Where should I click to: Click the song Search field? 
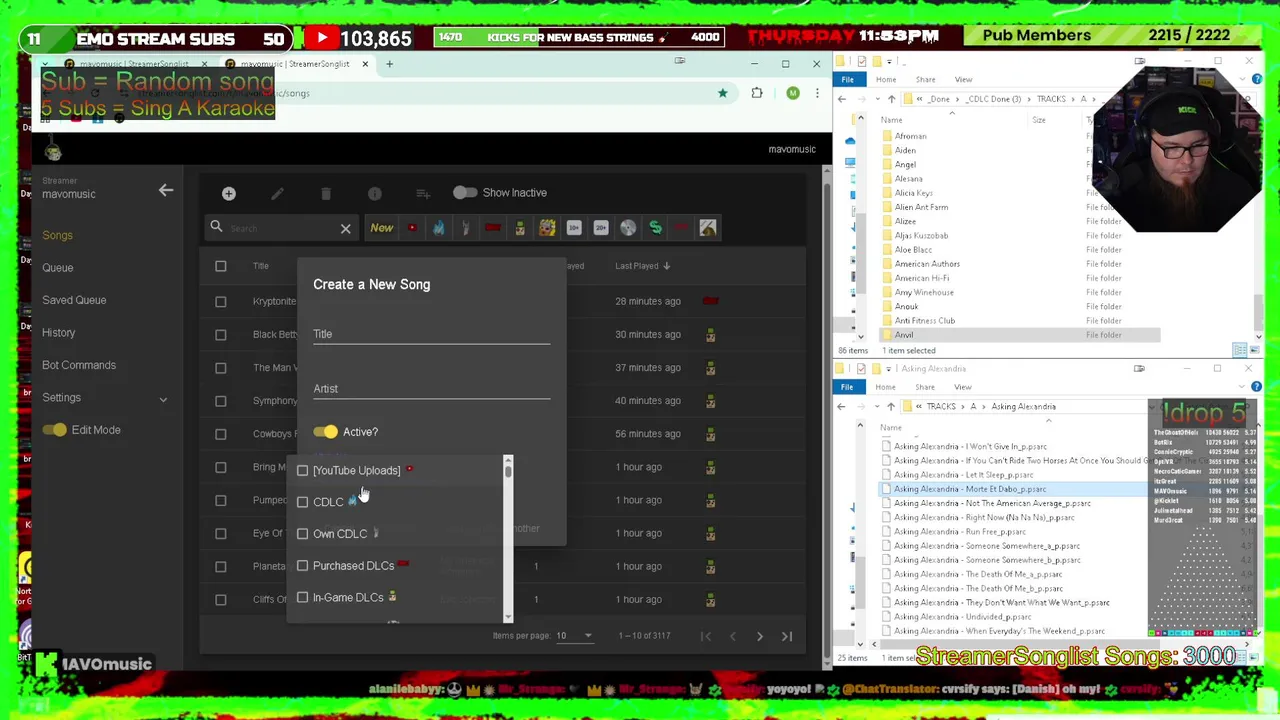(283, 228)
